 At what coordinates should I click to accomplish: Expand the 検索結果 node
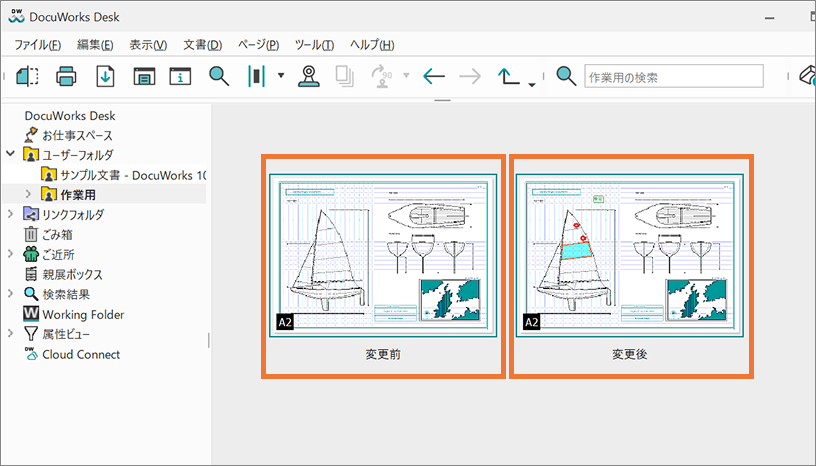click(10, 294)
